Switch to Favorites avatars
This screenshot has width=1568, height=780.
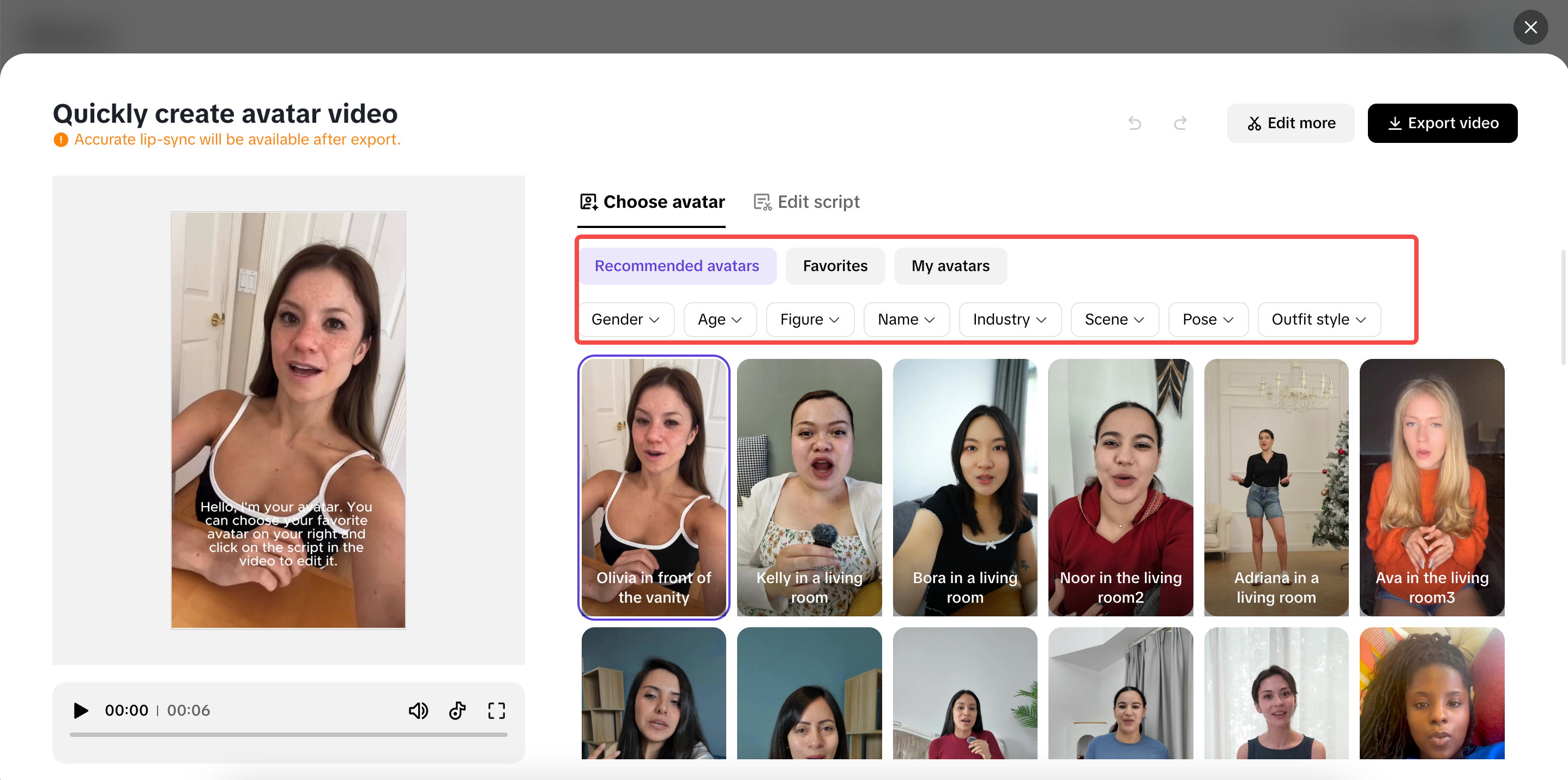point(835,266)
